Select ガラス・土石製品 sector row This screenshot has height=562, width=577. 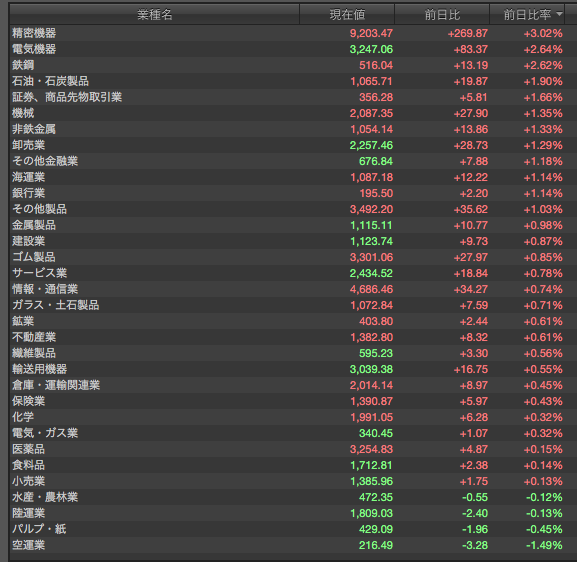click(x=293, y=305)
